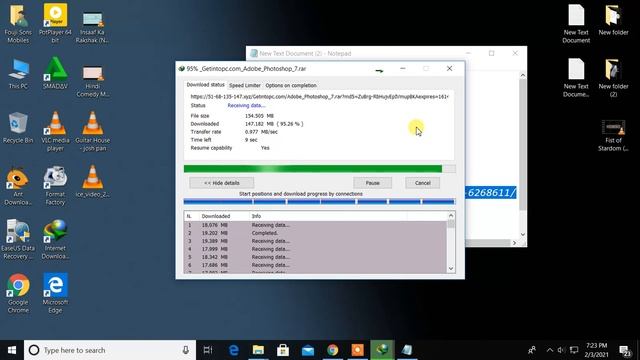Open New Text Docume... second file
The height and width of the screenshot is (360, 640).
576,78
